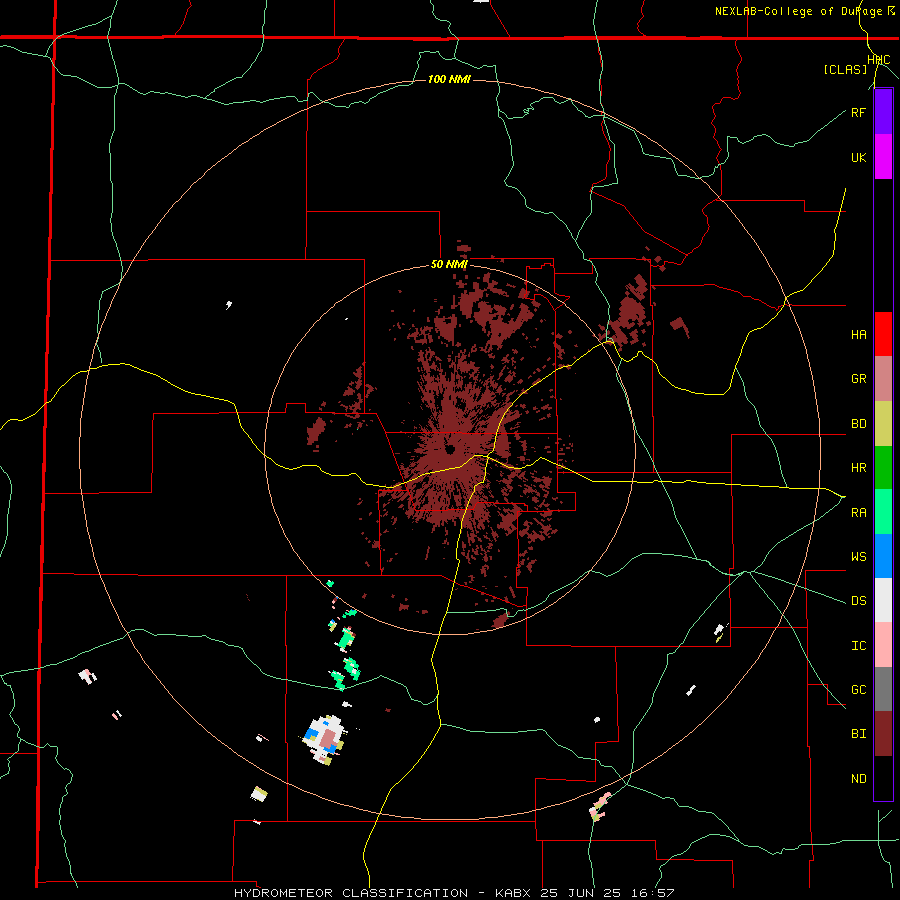The width and height of the screenshot is (900, 900).
Task: Click the brown BI legend color swatch
Action: tap(883, 734)
